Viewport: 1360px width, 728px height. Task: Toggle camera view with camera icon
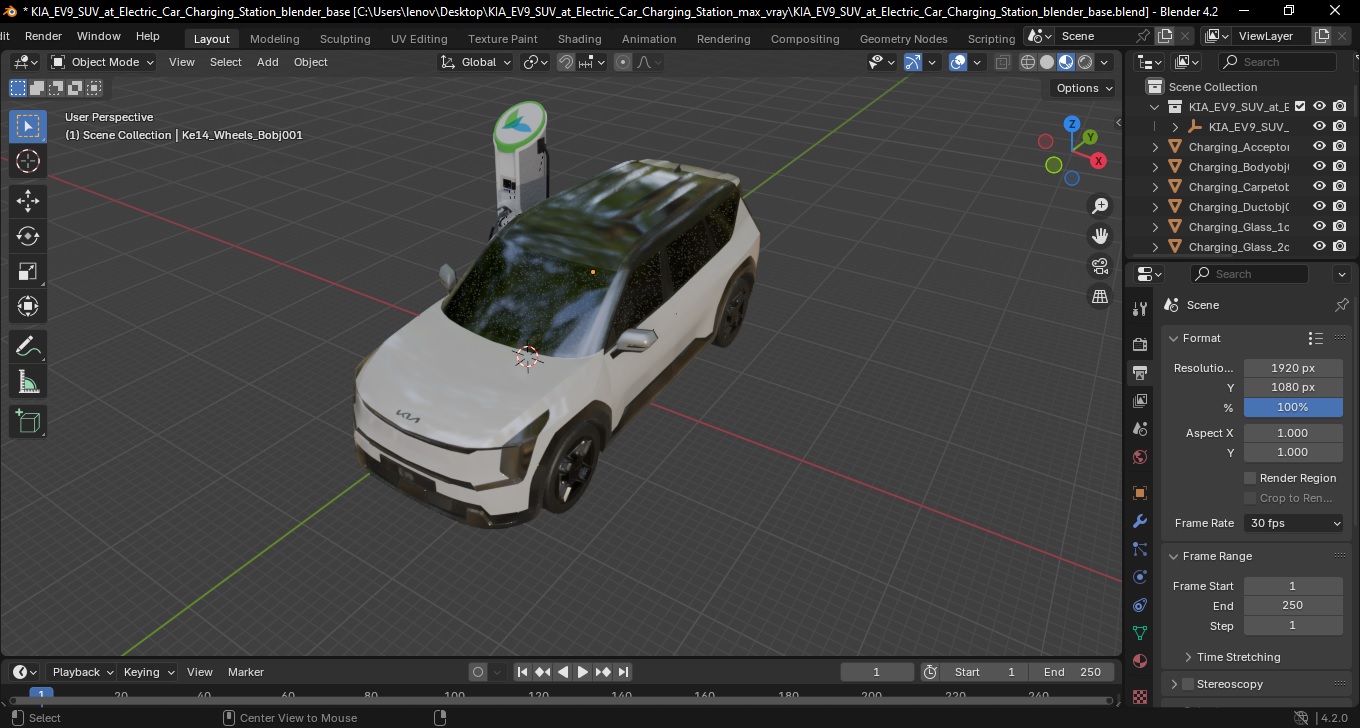tap(1100, 266)
